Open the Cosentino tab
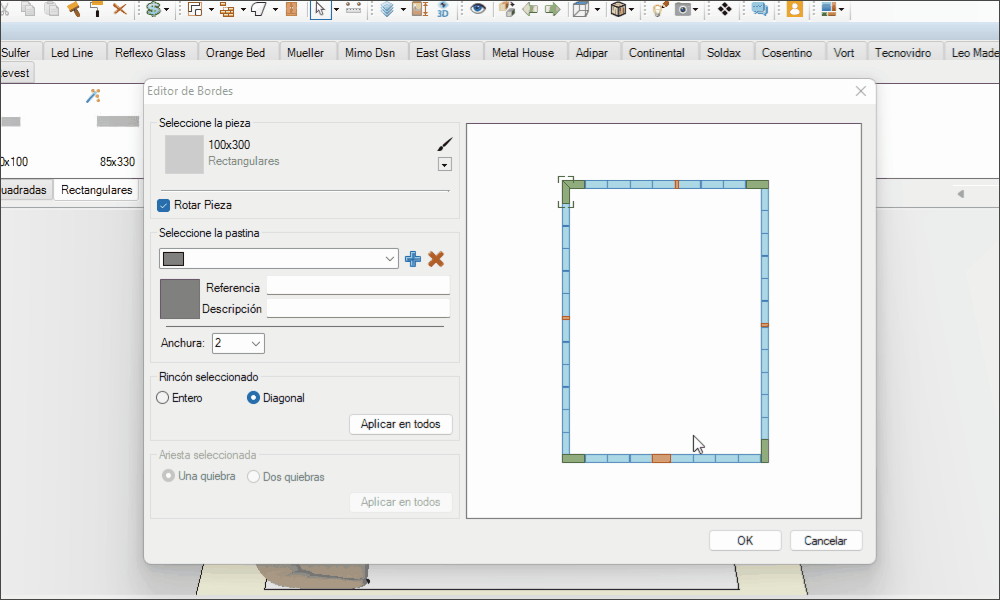This screenshot has width=1000, height=600. (x=787, y=53)
